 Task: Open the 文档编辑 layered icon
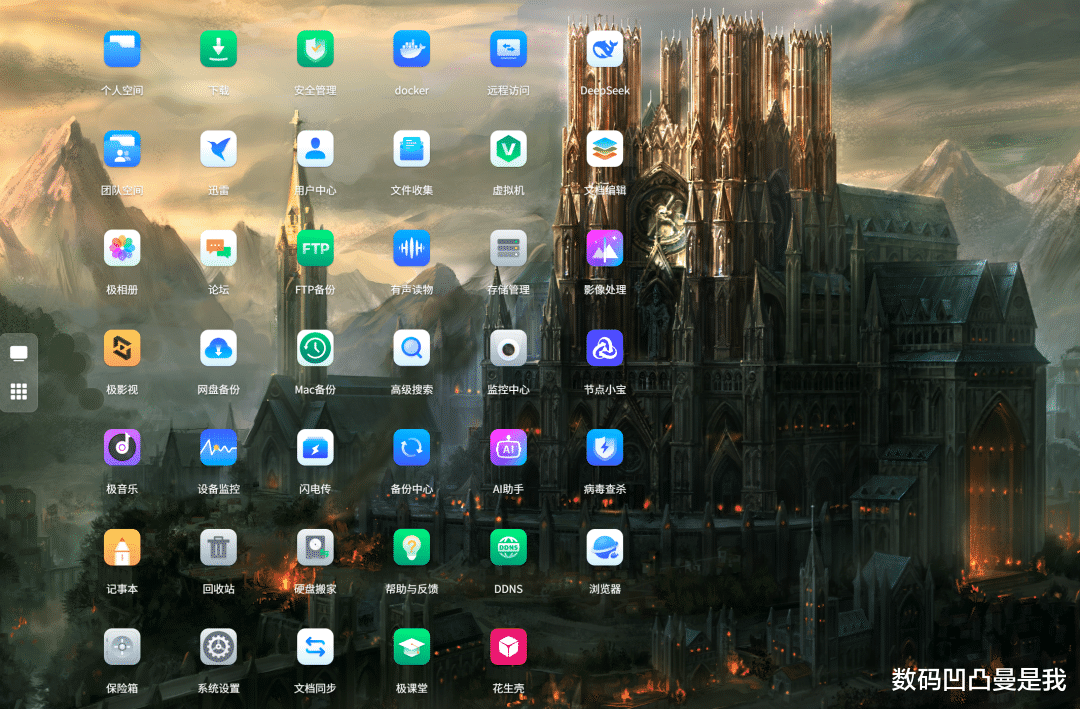coord(605,149)
